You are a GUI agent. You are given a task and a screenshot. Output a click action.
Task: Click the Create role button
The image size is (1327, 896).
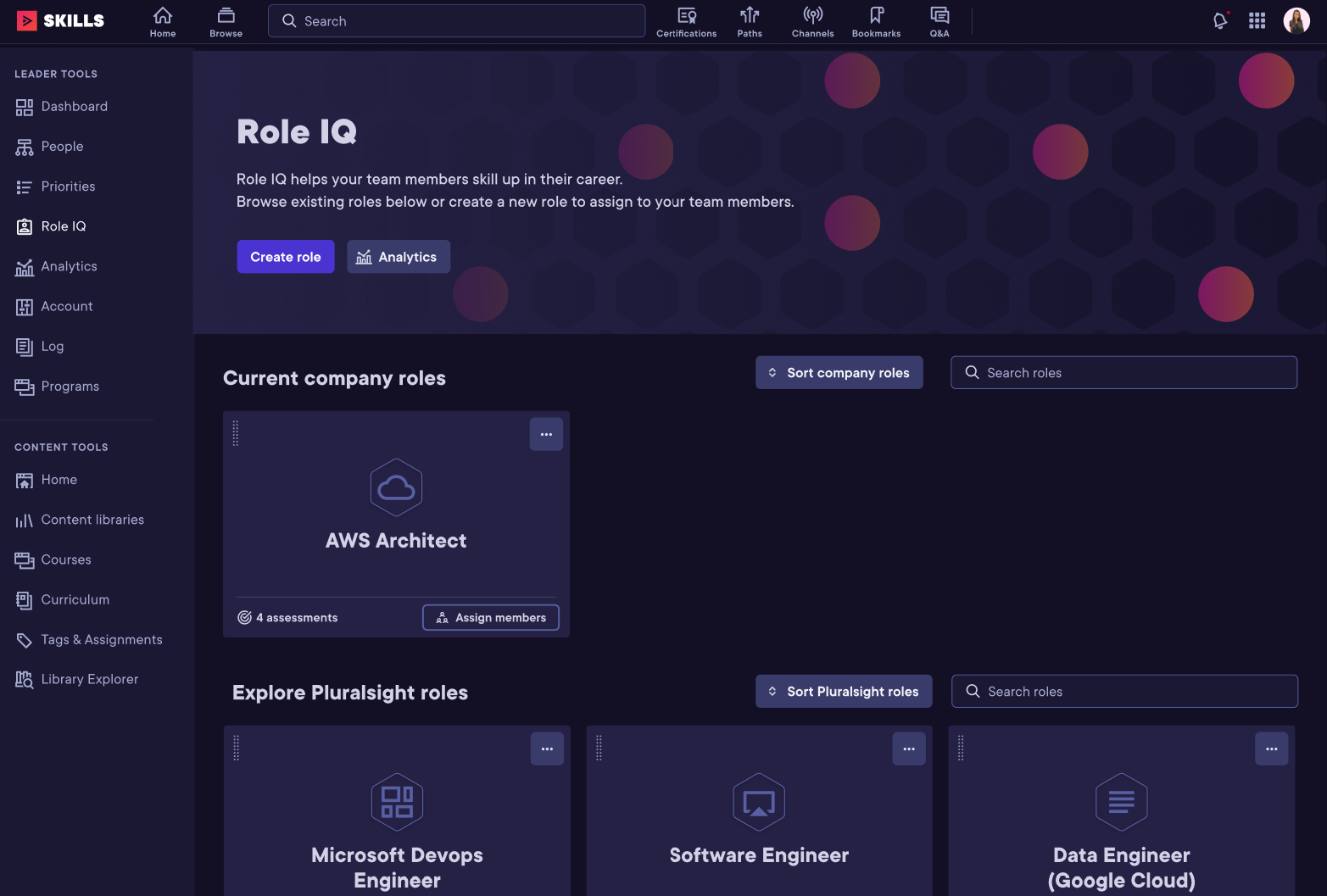tap(286, 257)
